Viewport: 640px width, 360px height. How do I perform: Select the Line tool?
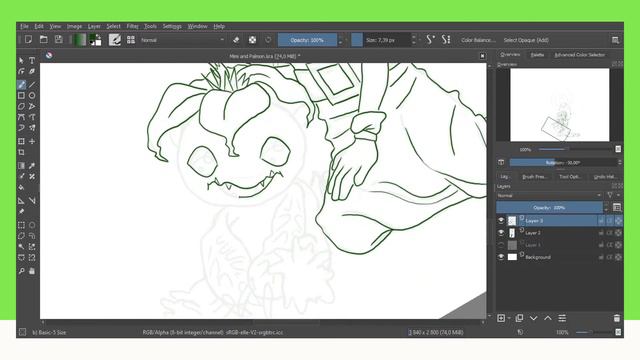[32, 84]
